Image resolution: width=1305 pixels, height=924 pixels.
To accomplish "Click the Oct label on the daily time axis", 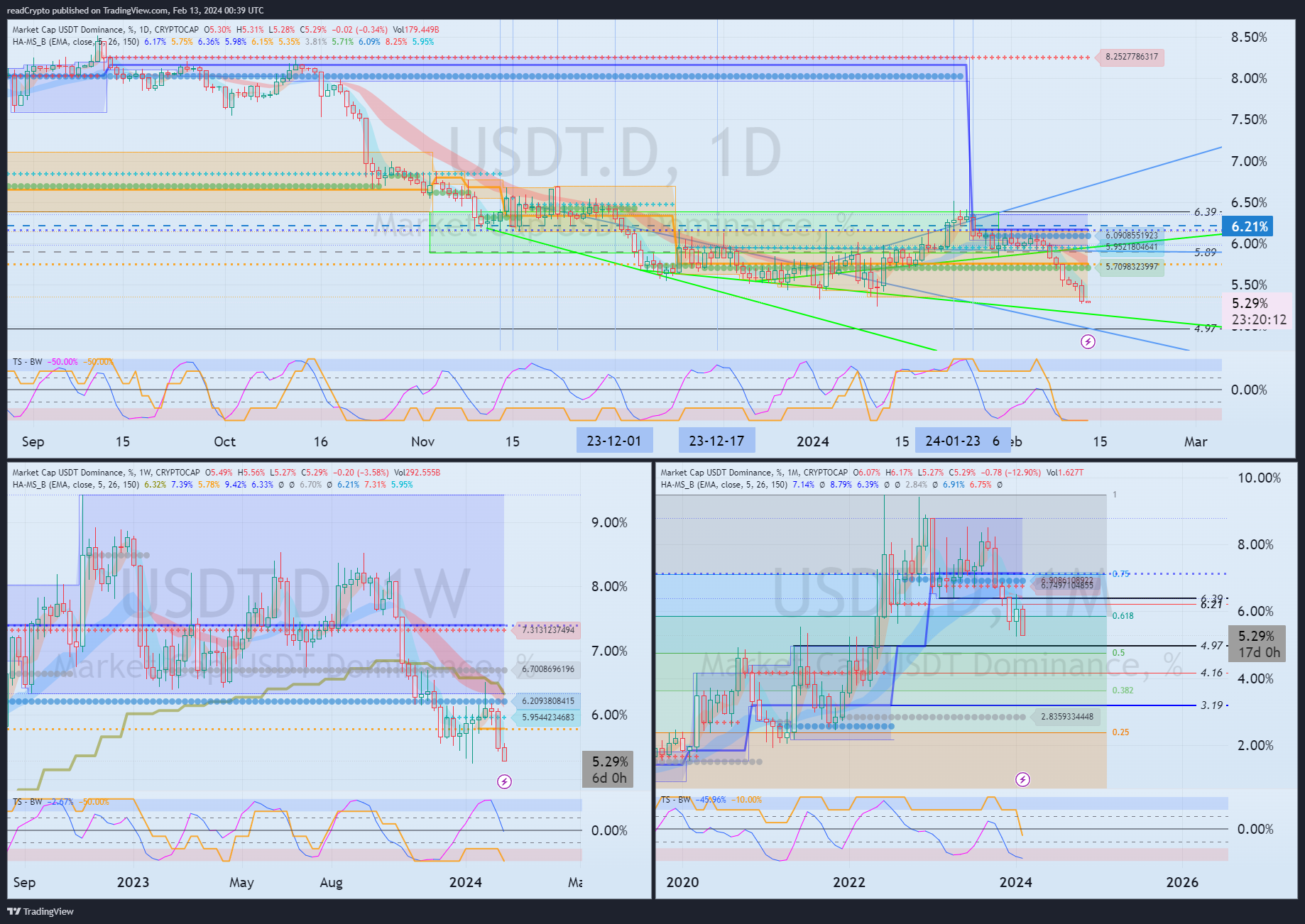I will pos(224,441).
